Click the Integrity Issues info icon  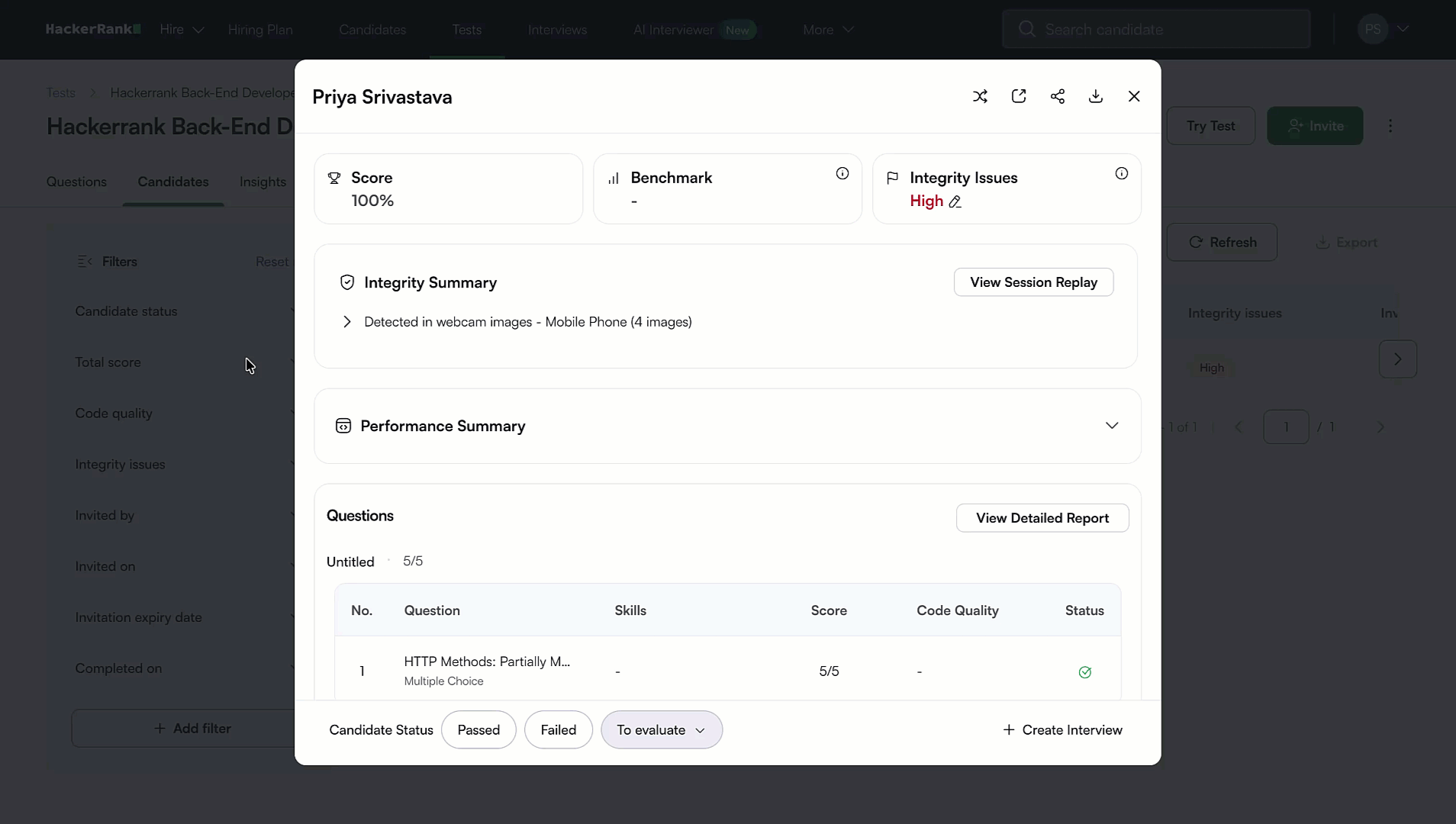pos(1122,174)
